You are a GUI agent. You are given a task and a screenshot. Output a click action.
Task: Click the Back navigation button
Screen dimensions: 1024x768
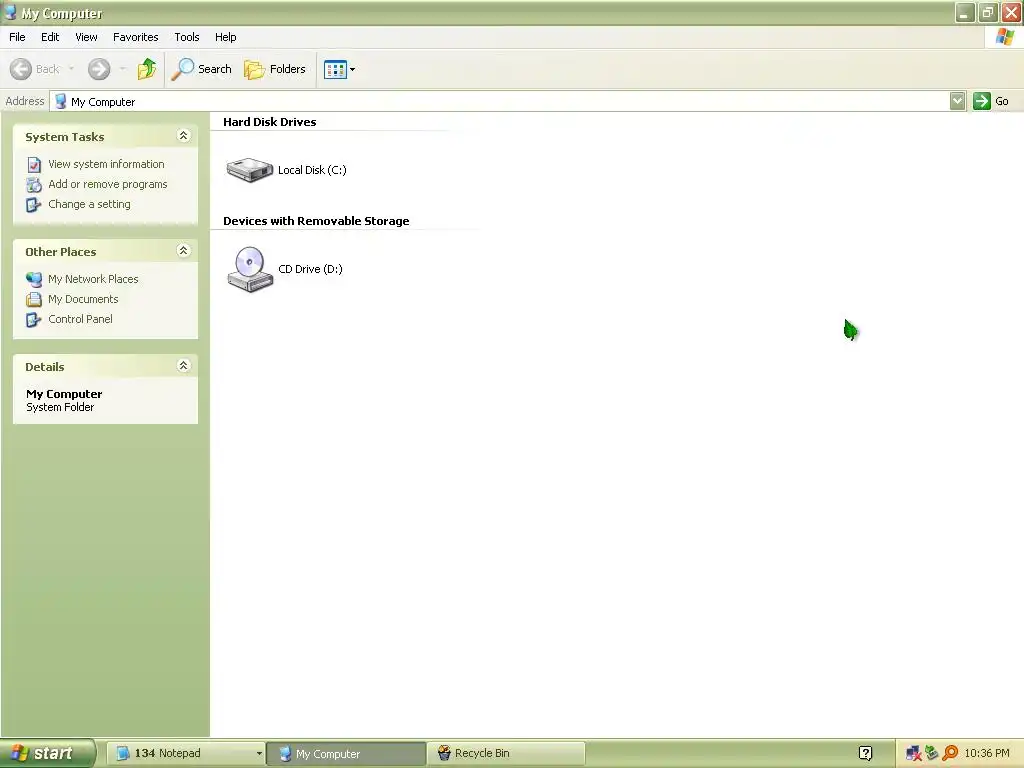tap(35, 69)
